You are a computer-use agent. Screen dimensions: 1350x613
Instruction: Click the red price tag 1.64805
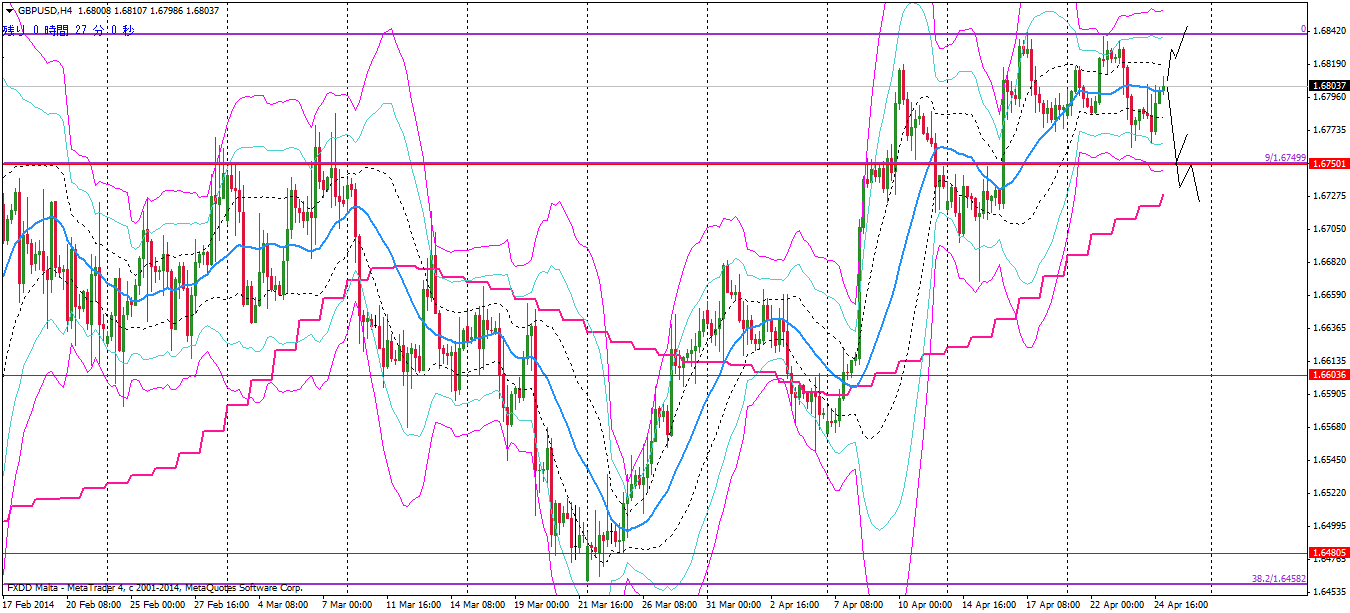1329,552
